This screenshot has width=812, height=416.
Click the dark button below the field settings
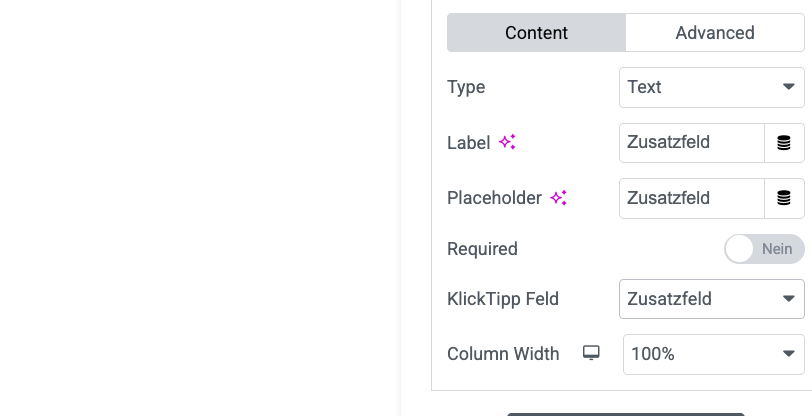click(x=625, y=413)
